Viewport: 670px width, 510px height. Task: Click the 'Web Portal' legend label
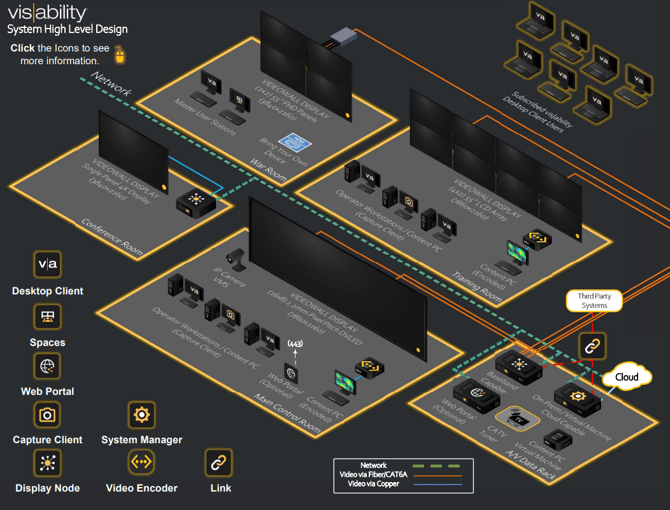tap(47, 391)
